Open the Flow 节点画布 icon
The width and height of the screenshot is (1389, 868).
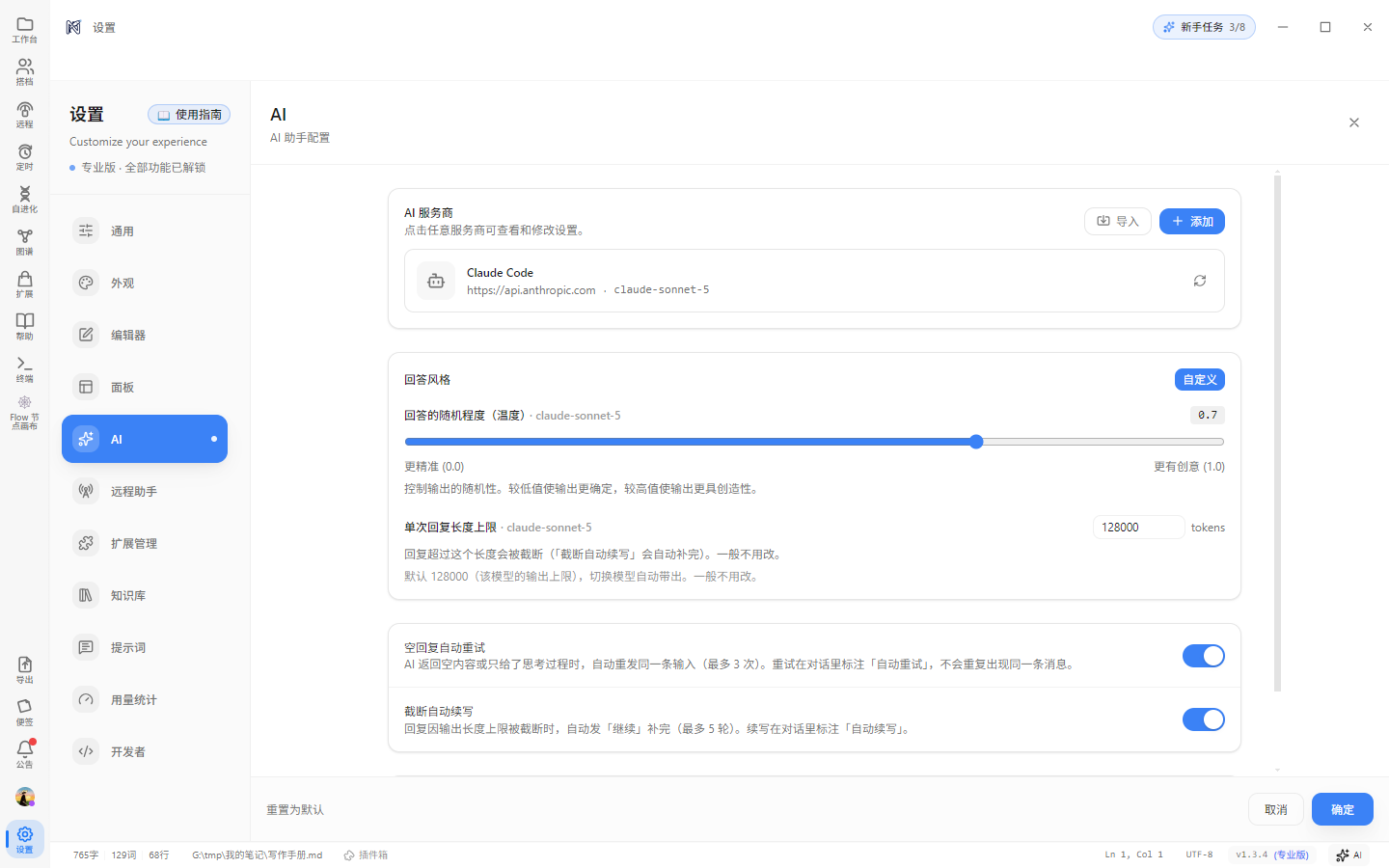pos(25,412)
